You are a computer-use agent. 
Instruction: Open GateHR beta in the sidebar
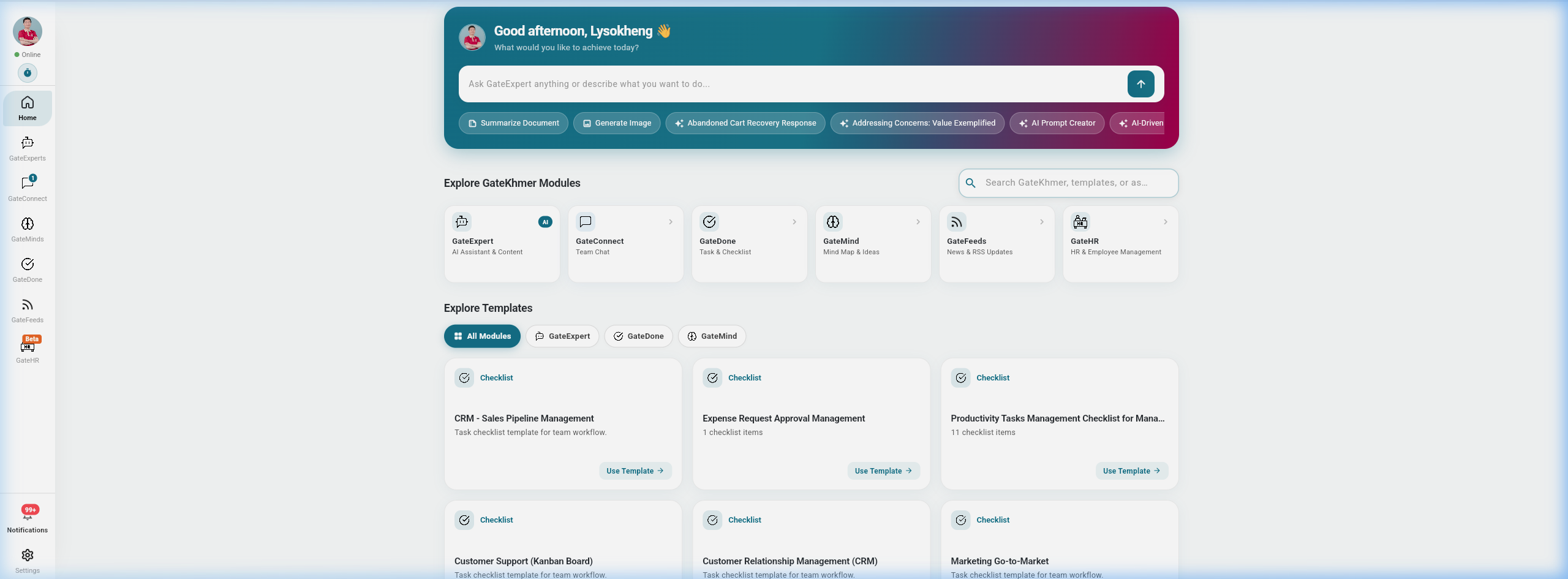click(x=27, y=351)
